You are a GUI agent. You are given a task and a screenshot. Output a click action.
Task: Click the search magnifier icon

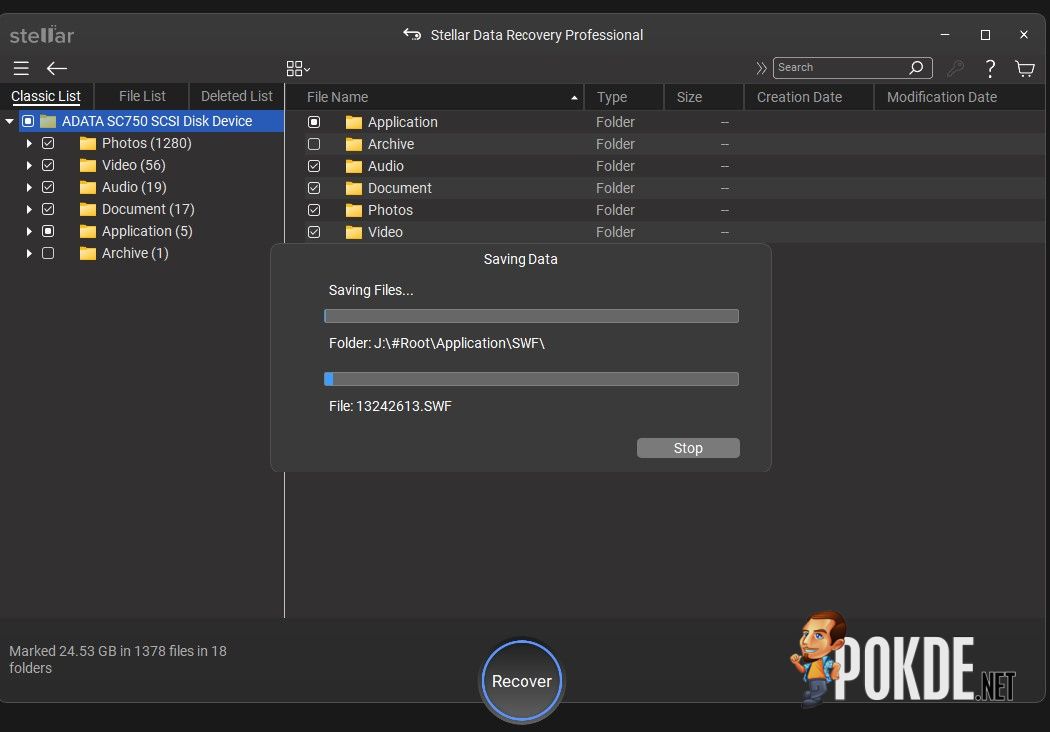[916, 67]
